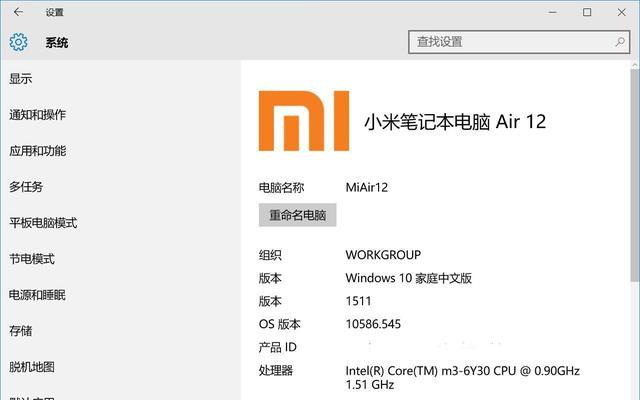Screen dimensions: 640x400
Task: Click the vertical scrollbar thumb
Action: click(635, 176)
